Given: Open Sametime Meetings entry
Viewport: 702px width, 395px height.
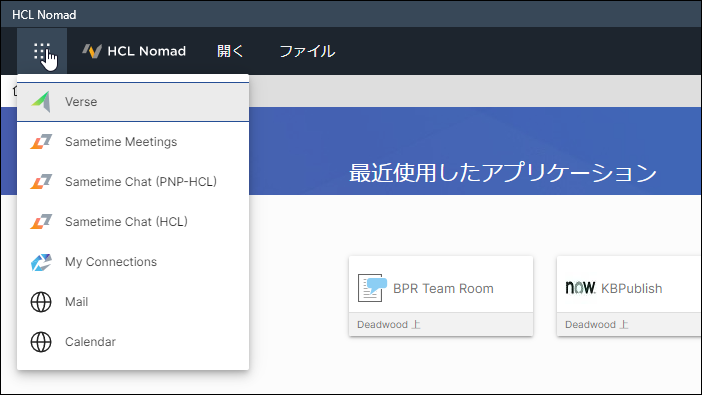Looking at the screenshot, I should pyautogui.click(x=133, y=142).
